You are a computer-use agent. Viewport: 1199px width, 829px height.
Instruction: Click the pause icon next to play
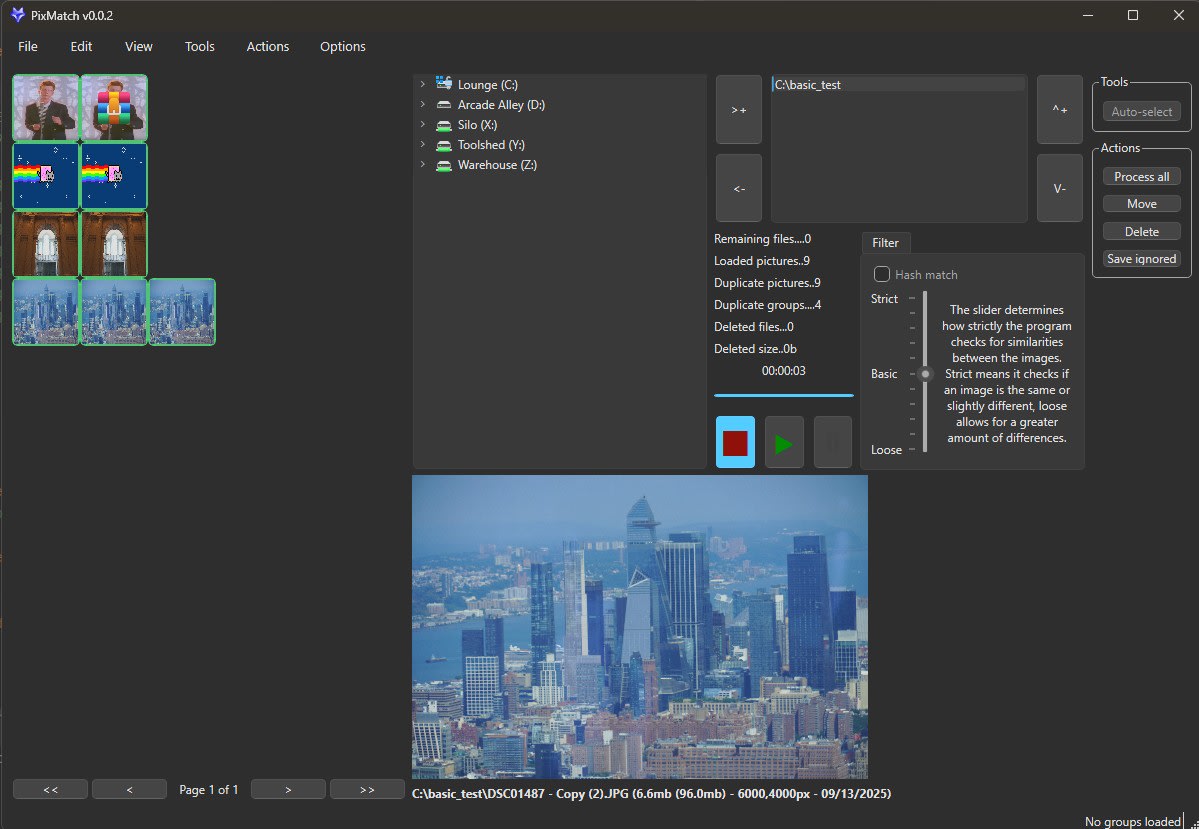click(x=833, y=441)
